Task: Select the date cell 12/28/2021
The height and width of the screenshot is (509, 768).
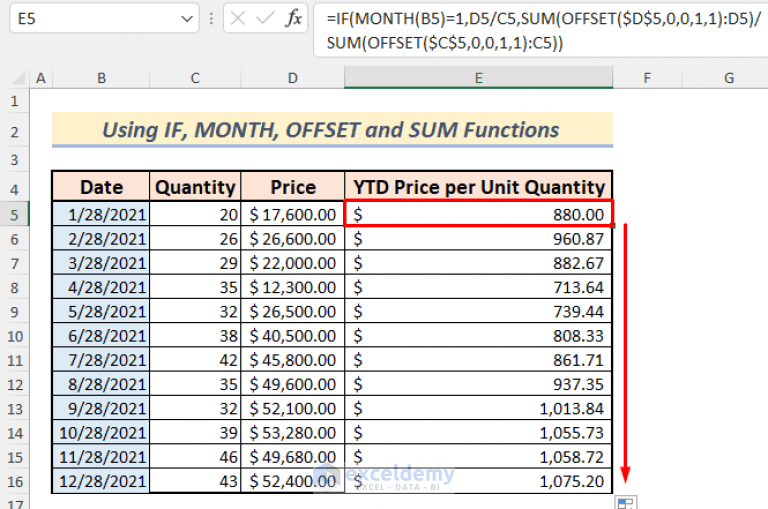Action: click(x=101, y=481)
